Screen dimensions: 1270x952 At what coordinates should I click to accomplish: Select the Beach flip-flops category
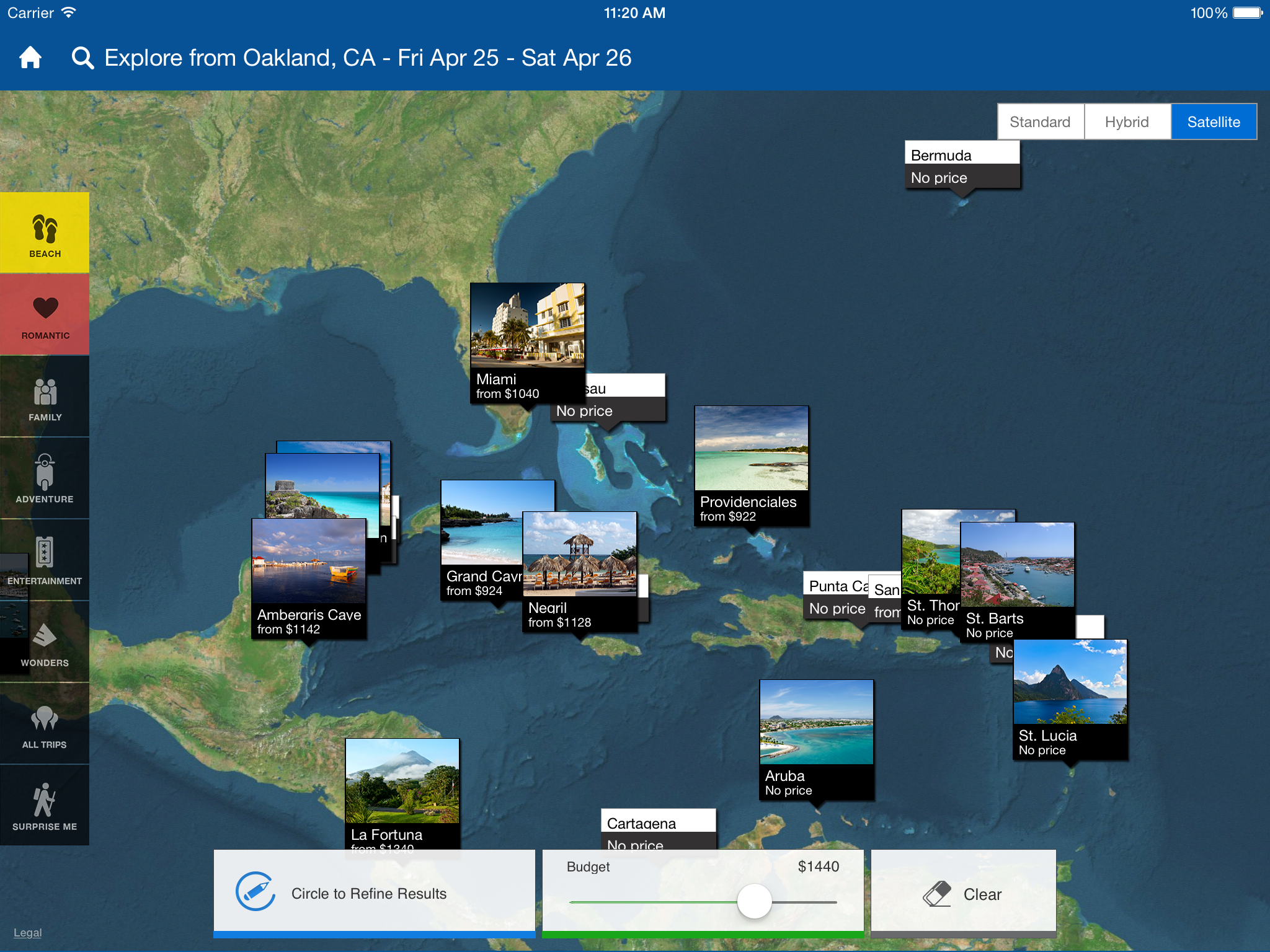[x=45, y=233]
